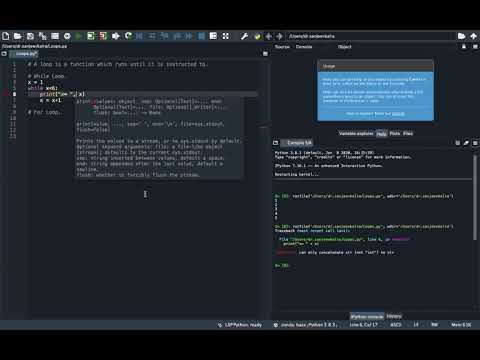
Task: Switch to the Variable explorer tab
Action: 356,133
